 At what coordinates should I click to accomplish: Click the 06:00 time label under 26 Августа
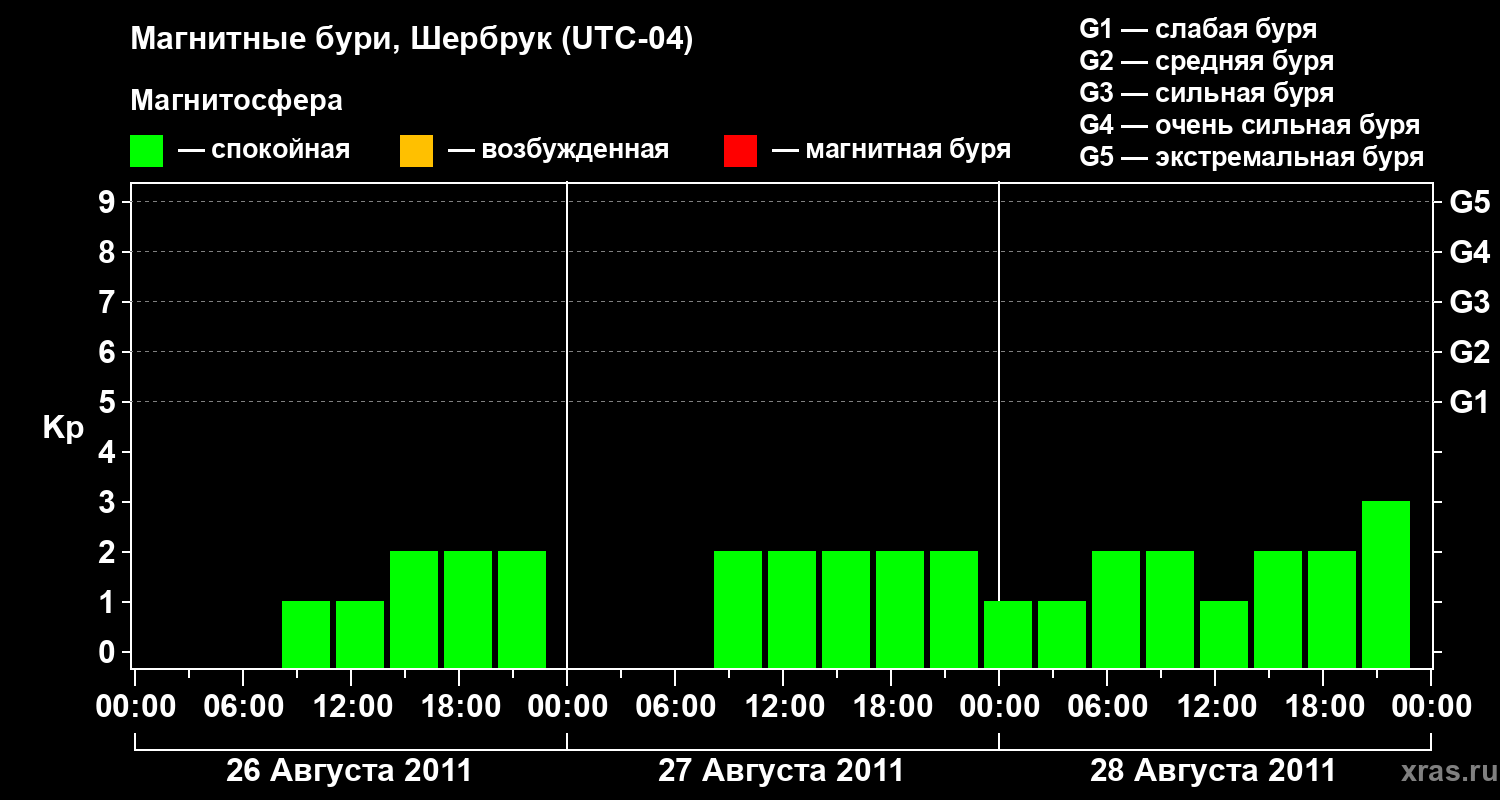click(x=243, y=707)
